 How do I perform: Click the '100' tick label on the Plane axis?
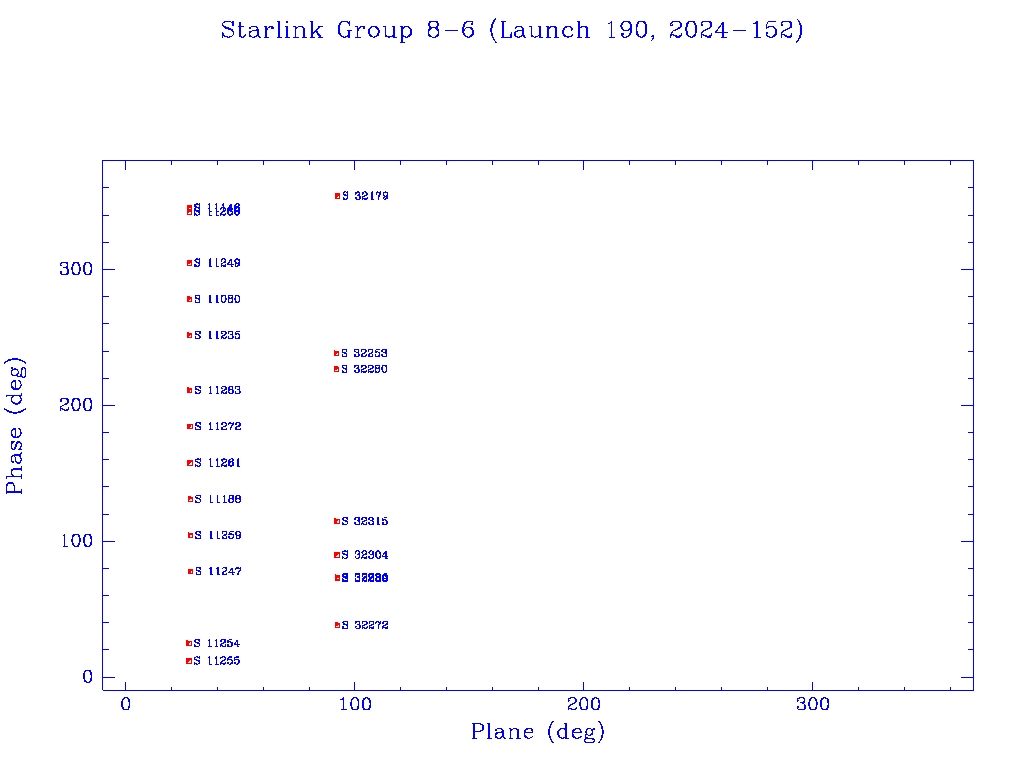(355, 704)
